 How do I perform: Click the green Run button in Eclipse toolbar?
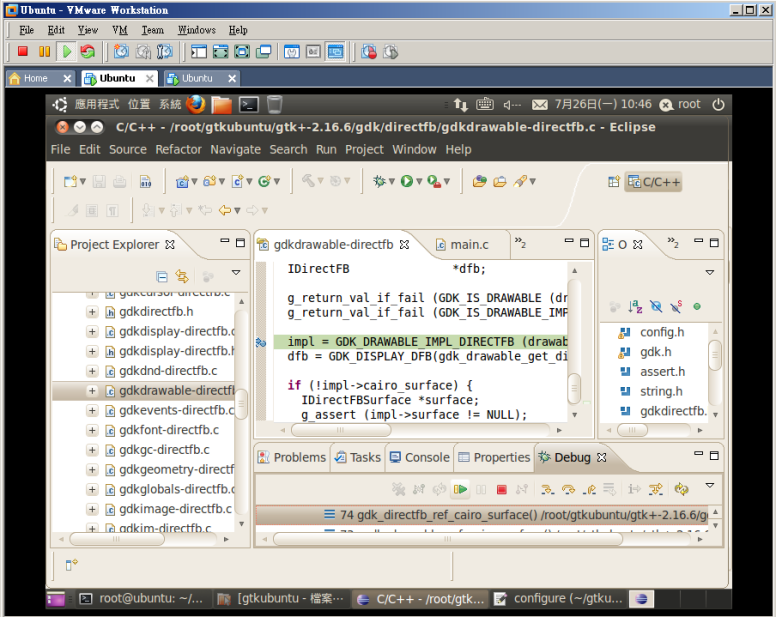(407, 181)
